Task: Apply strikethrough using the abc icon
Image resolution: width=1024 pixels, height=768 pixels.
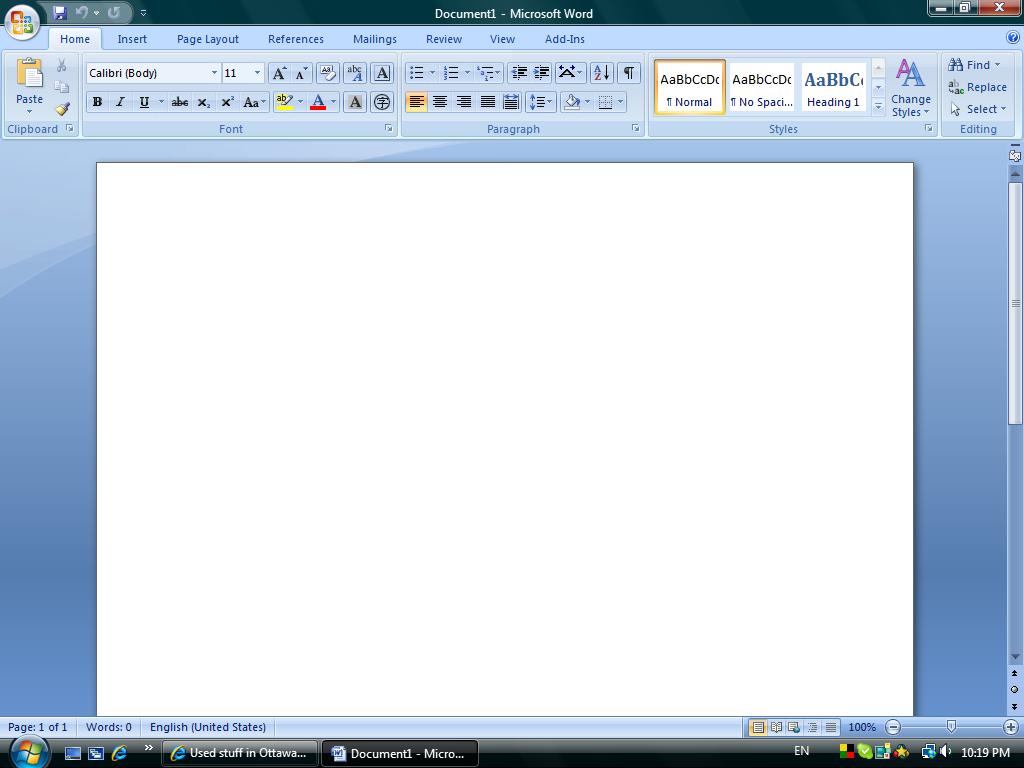Action: tap(180, 102)
